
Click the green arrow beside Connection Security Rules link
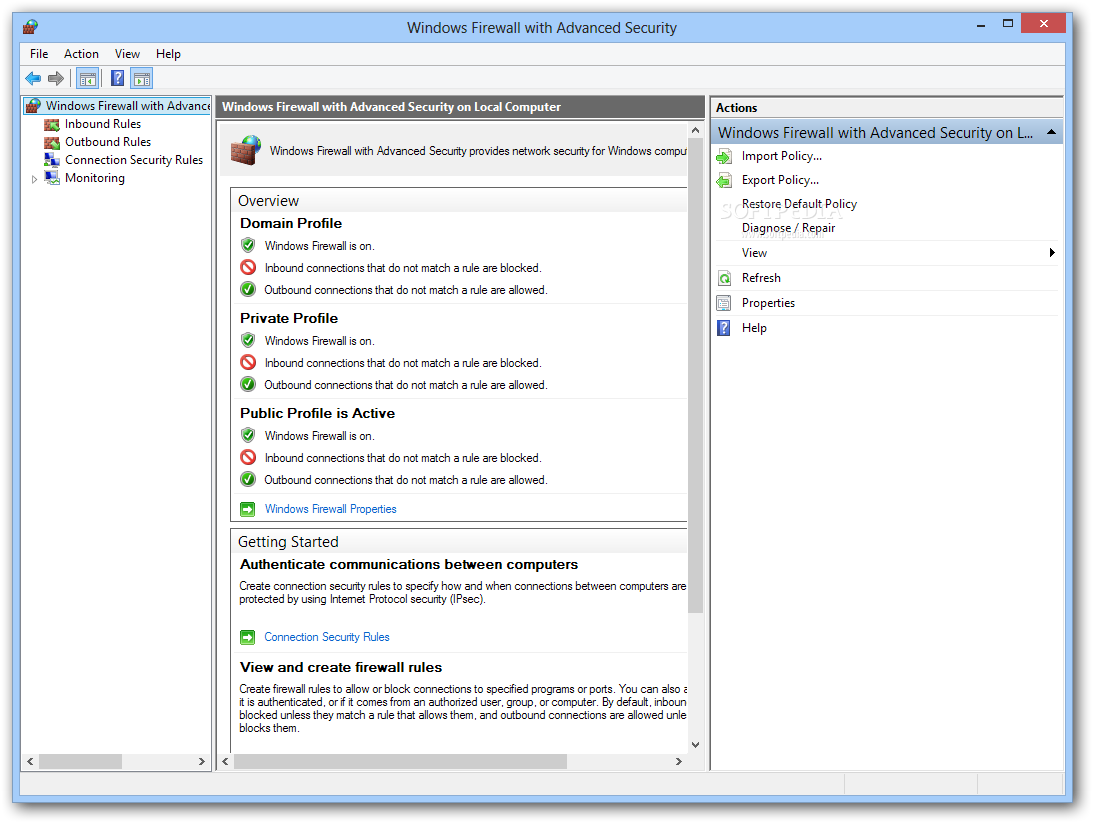[x=247, y=638]
